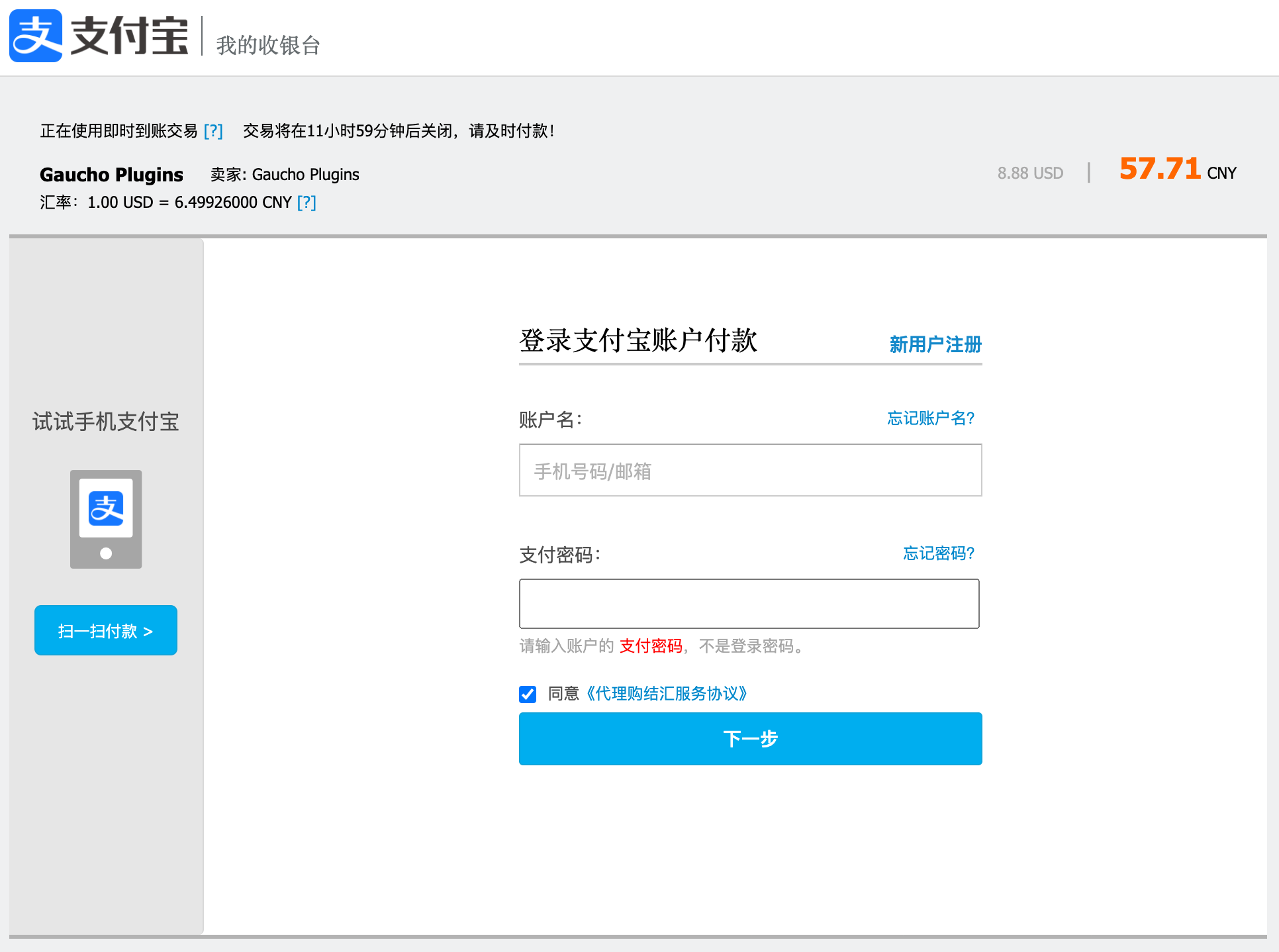This screenshot has height=952, width=1279.
Task: Open help [?] next to exchange rate
Action: (x=307, y=203)
